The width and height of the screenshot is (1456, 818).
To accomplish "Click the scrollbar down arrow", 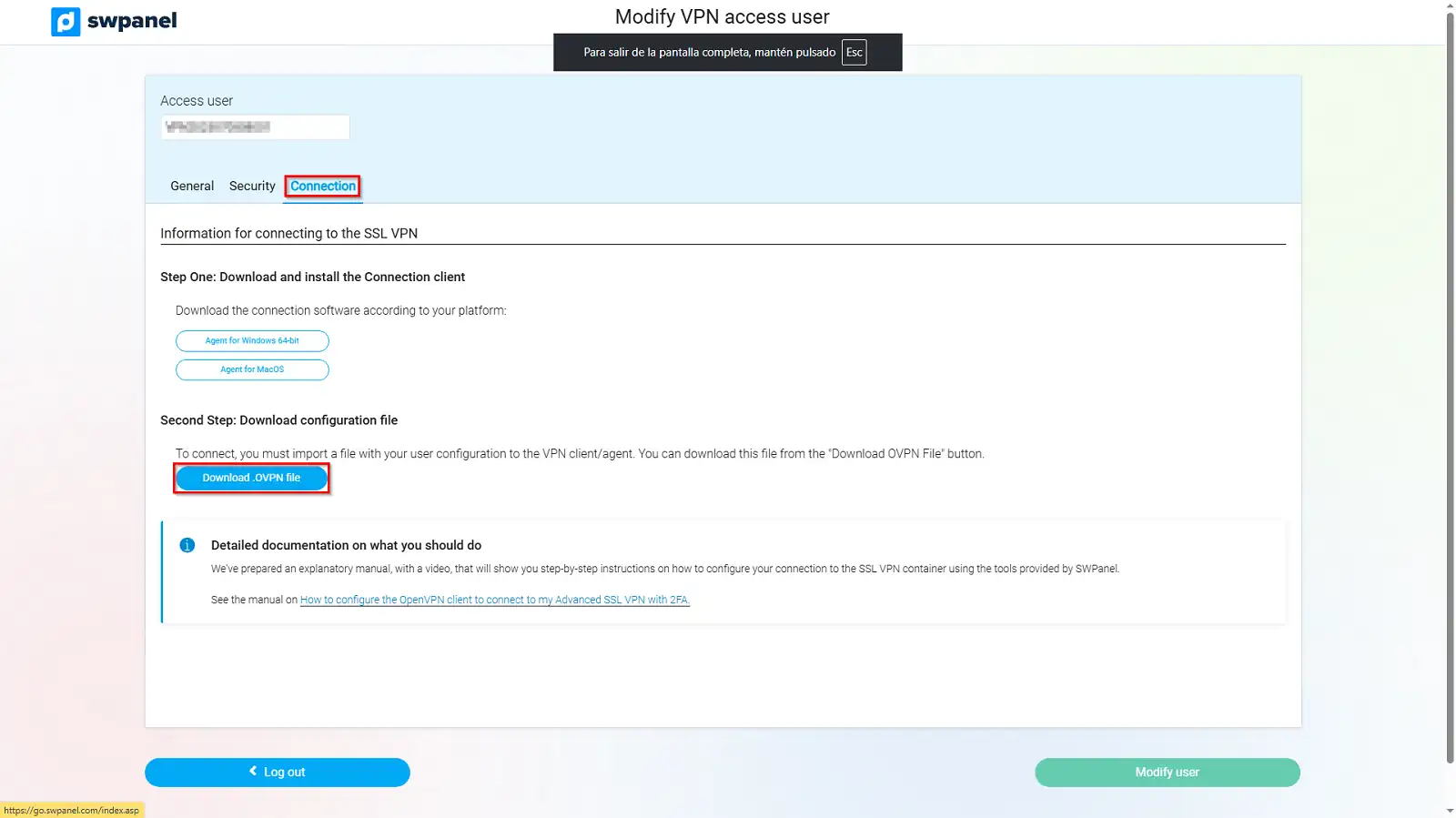I will [x=1450, y=811].
